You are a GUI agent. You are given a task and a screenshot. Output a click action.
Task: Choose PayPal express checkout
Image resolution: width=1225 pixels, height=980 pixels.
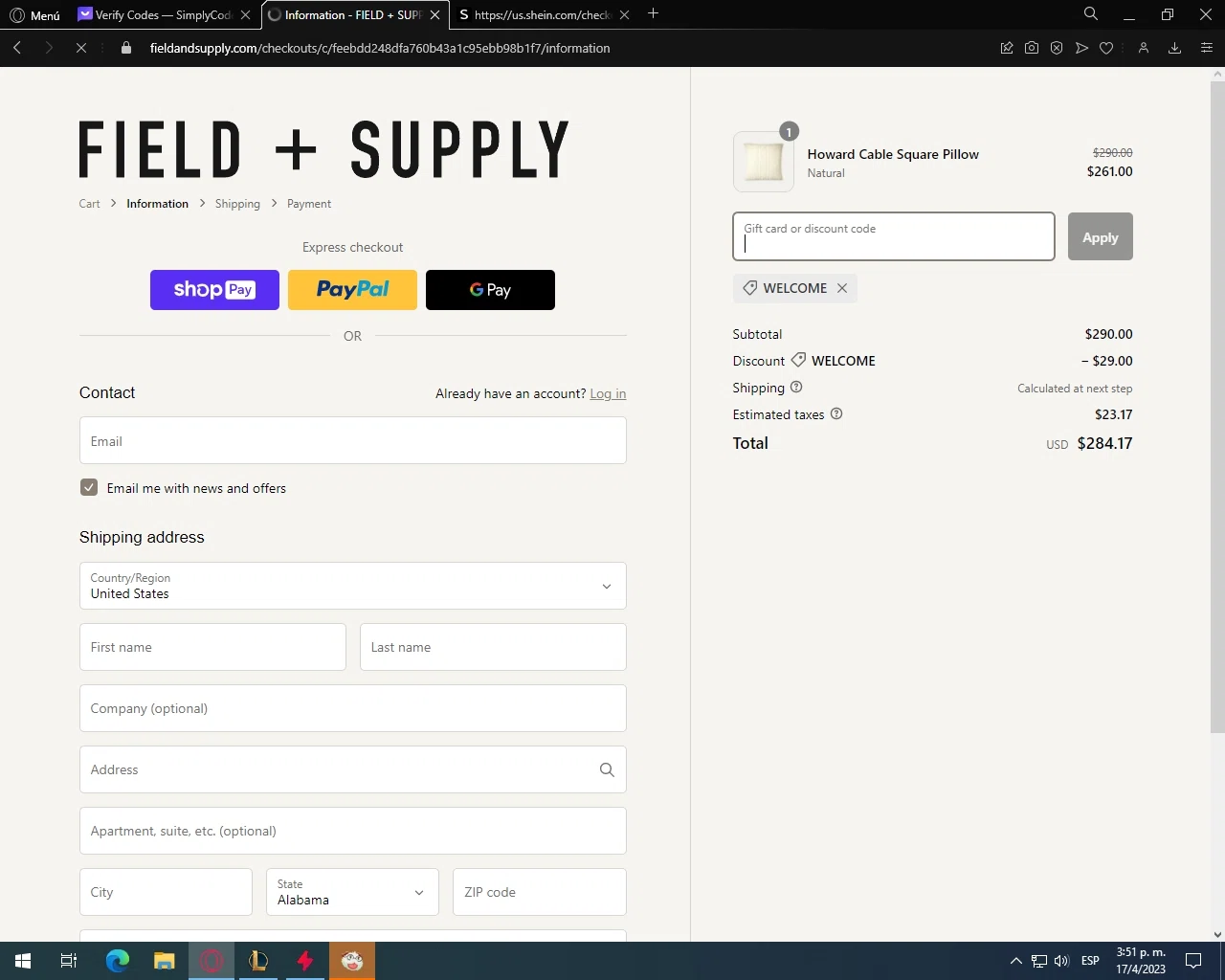[x=352, y=290]
